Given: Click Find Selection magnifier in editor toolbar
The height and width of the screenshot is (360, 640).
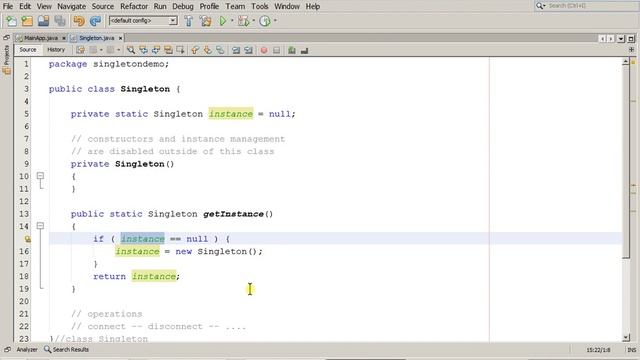Looking at the screenshot, I should pos(131,50).
